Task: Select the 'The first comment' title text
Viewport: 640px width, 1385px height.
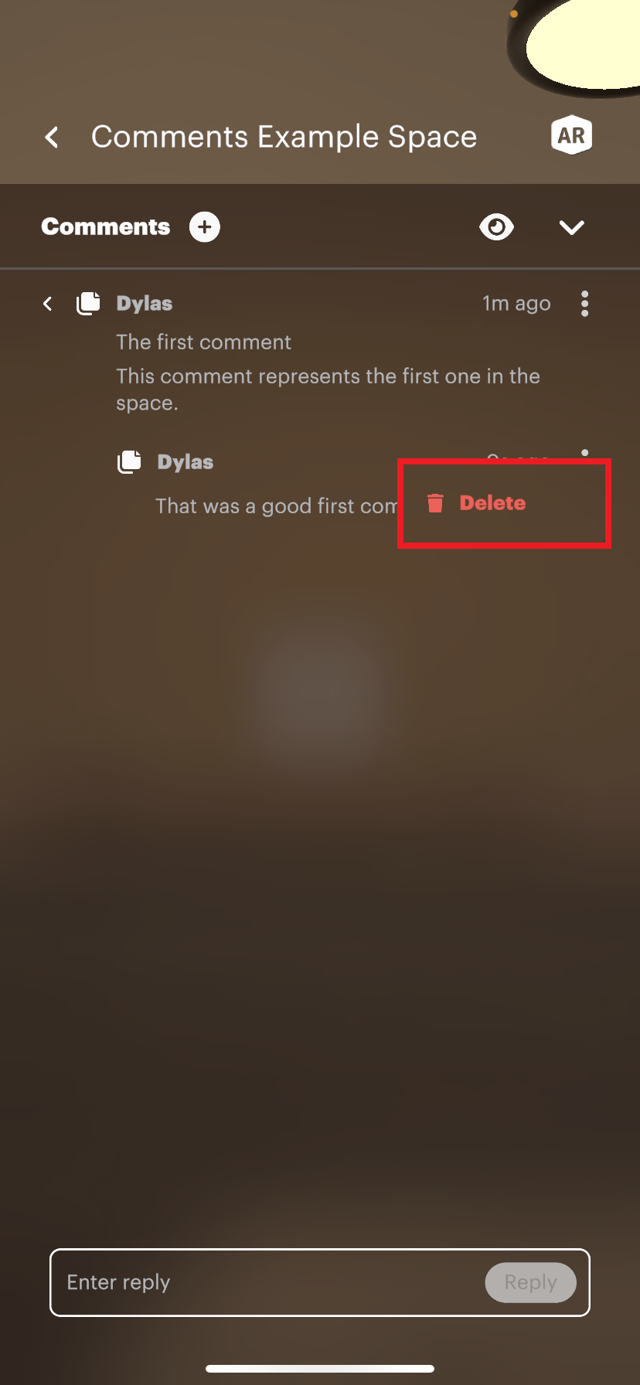Action: click(204, 342)
